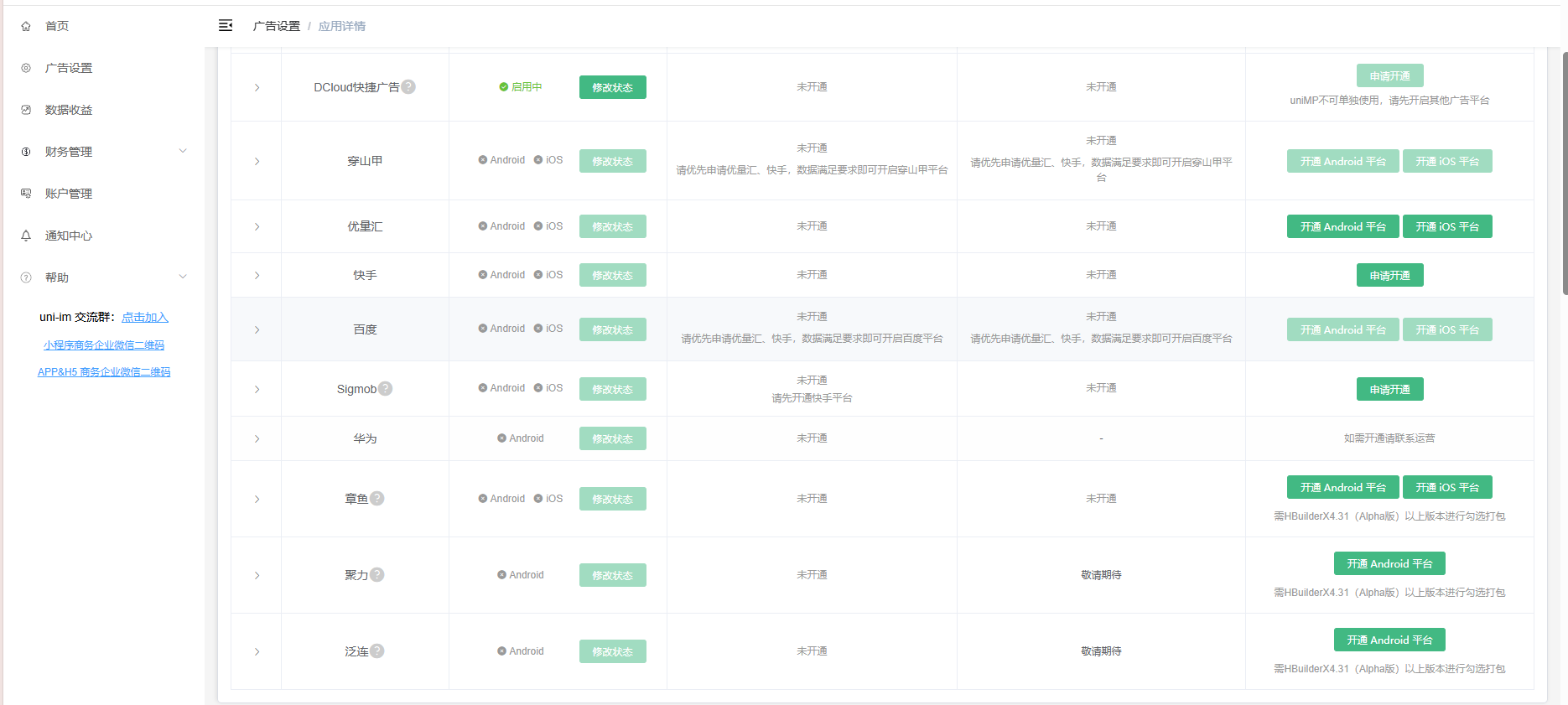Expand the 优量汇 row details
Viewport: 1568px width, 705px height.
(x=257, y=226)
